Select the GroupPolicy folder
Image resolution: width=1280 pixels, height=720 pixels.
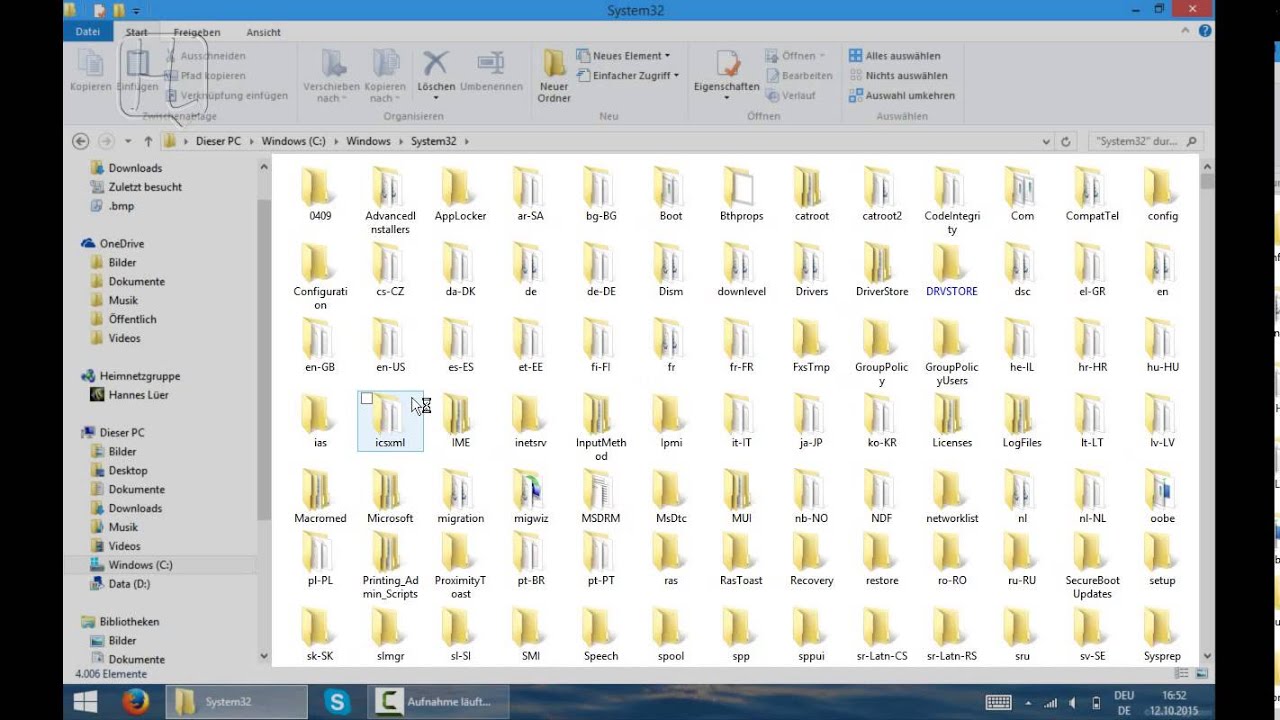[881, 352]
